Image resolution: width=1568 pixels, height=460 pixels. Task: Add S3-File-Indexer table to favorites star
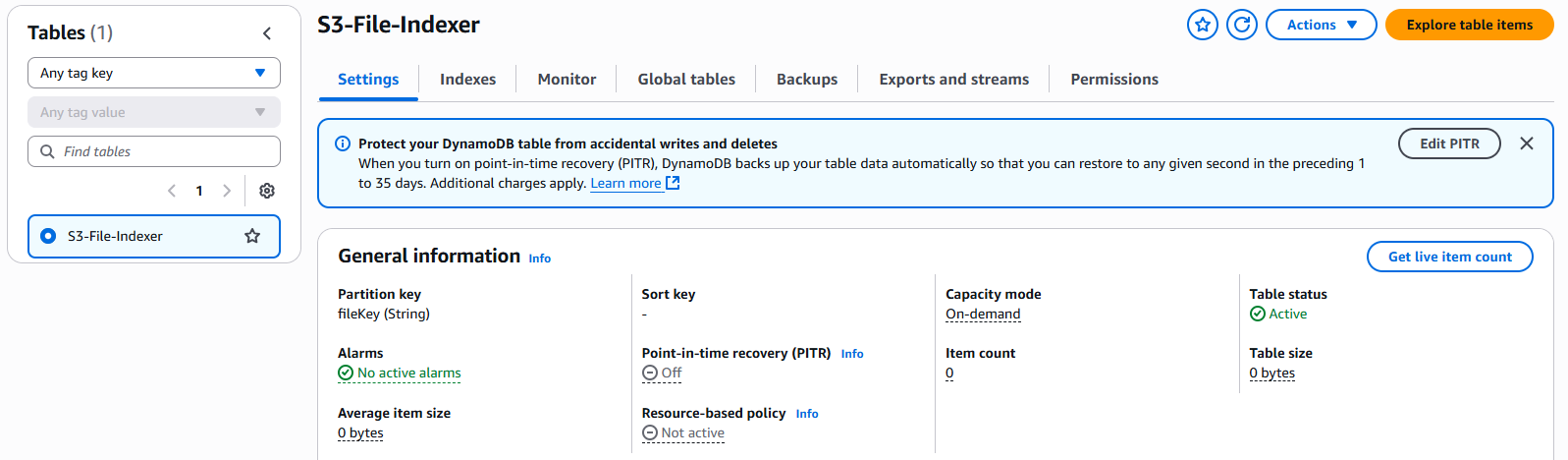pyautogui.click(x=1202, y=26)
